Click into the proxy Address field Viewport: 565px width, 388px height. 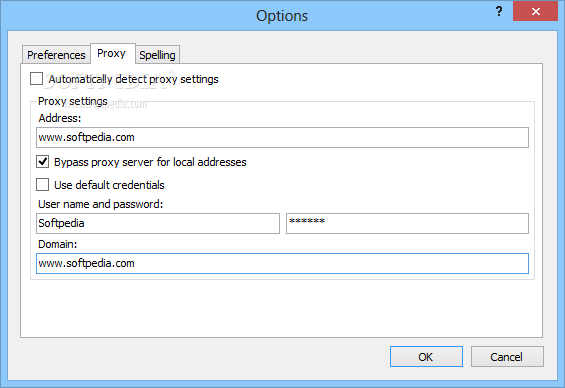[282, 137]
